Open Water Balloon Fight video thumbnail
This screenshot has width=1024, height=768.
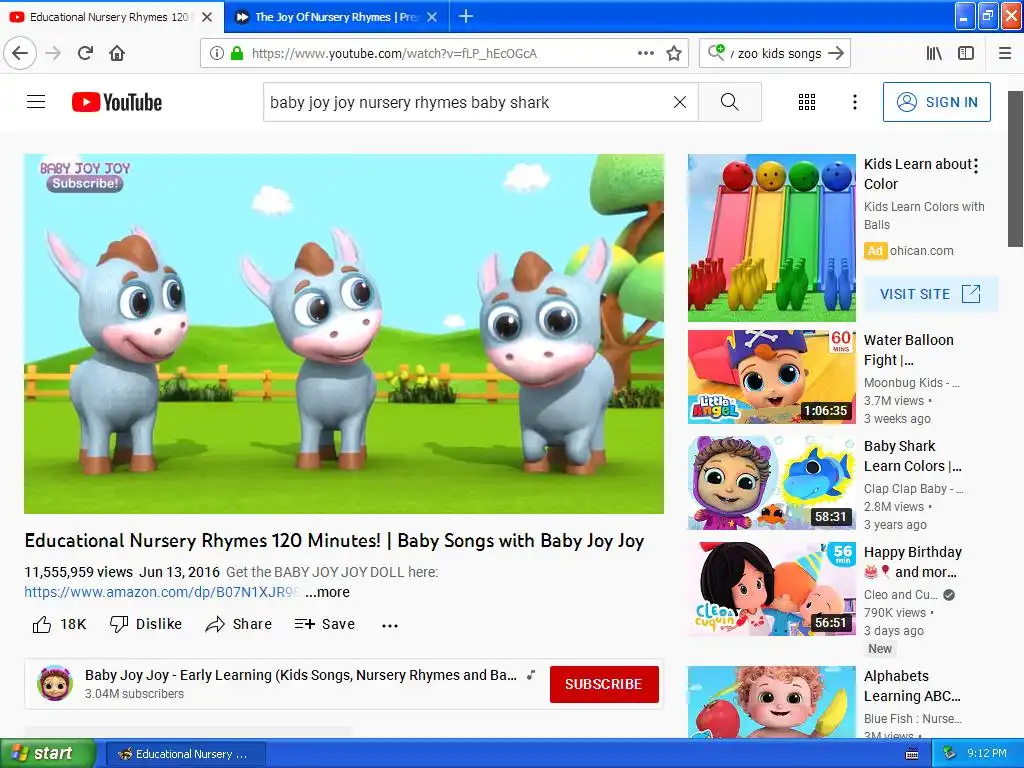pyautogui.click(x=771, y=377)
